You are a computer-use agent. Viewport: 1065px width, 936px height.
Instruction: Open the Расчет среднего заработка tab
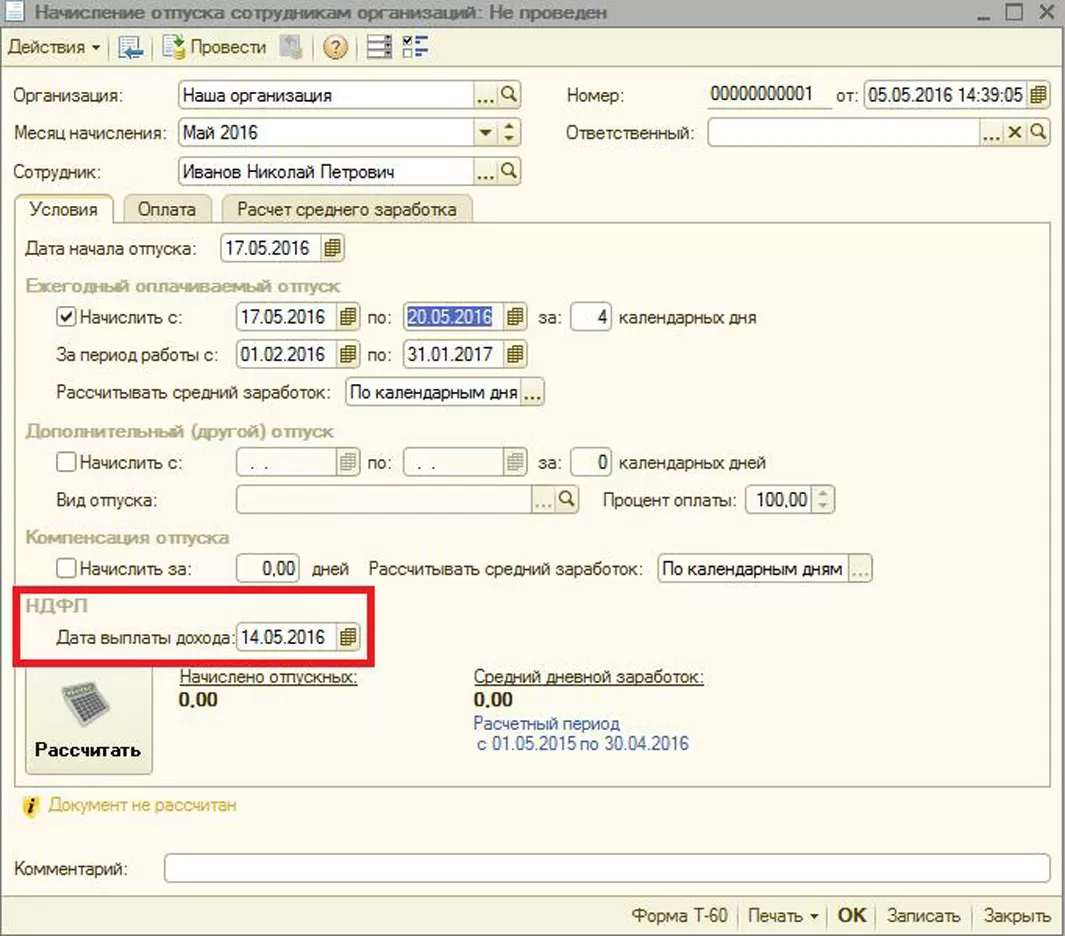click(346, 209)
